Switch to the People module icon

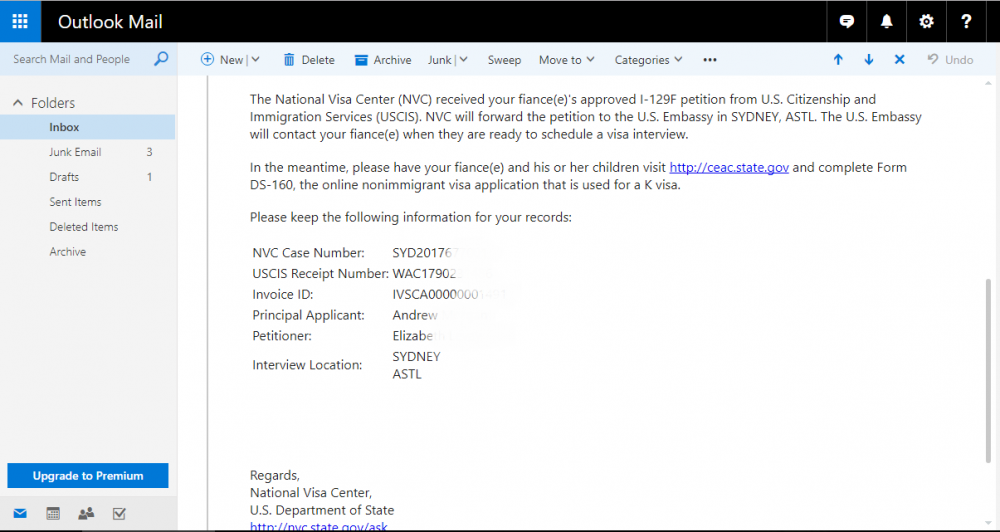click(x=86, y=514)
